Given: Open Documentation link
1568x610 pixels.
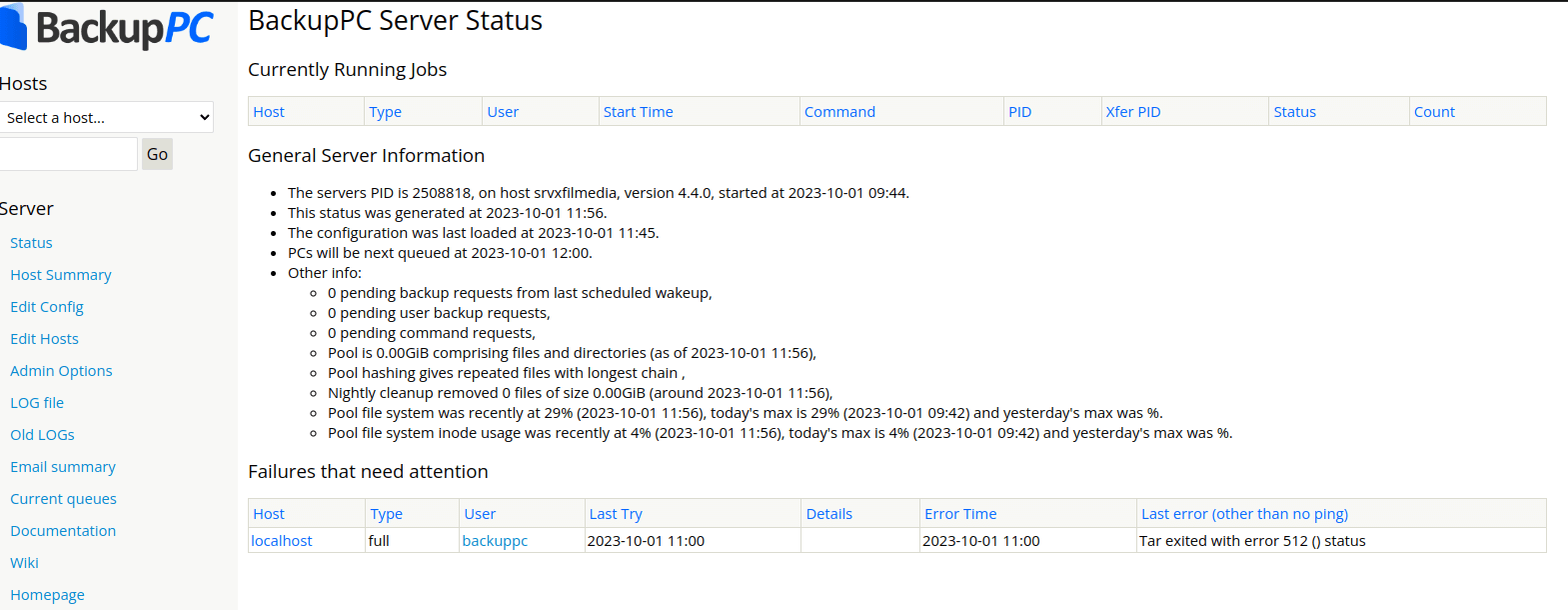Looking at the screenshot, I should click(63, 531).
